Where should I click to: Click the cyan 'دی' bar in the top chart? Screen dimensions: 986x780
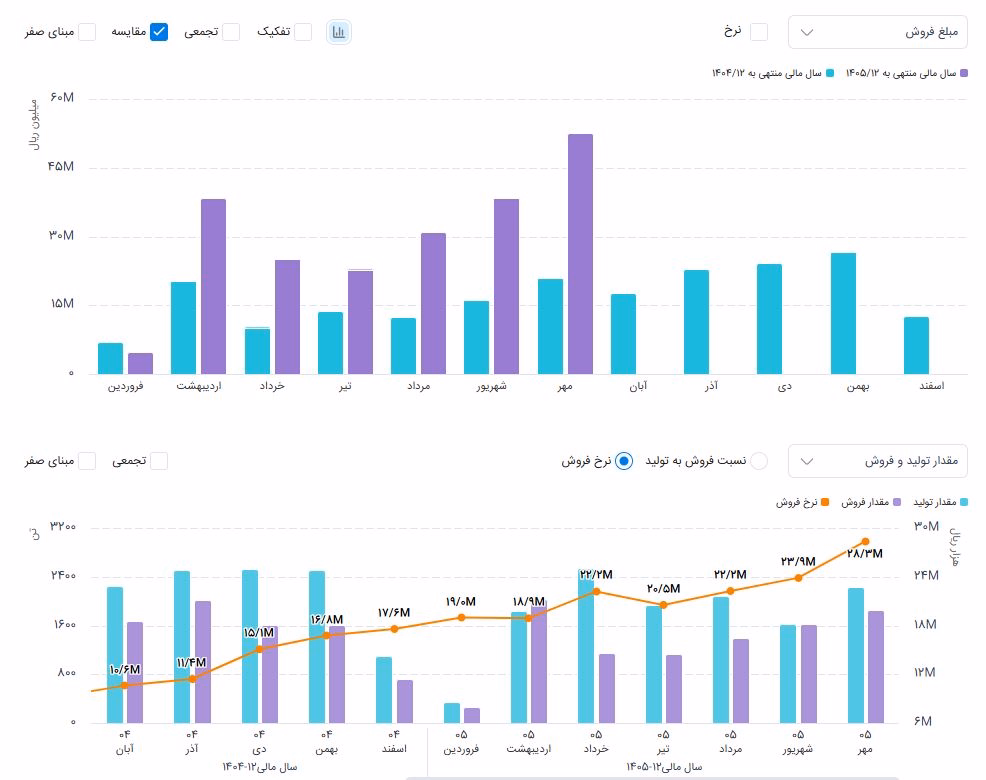(770, 319)
